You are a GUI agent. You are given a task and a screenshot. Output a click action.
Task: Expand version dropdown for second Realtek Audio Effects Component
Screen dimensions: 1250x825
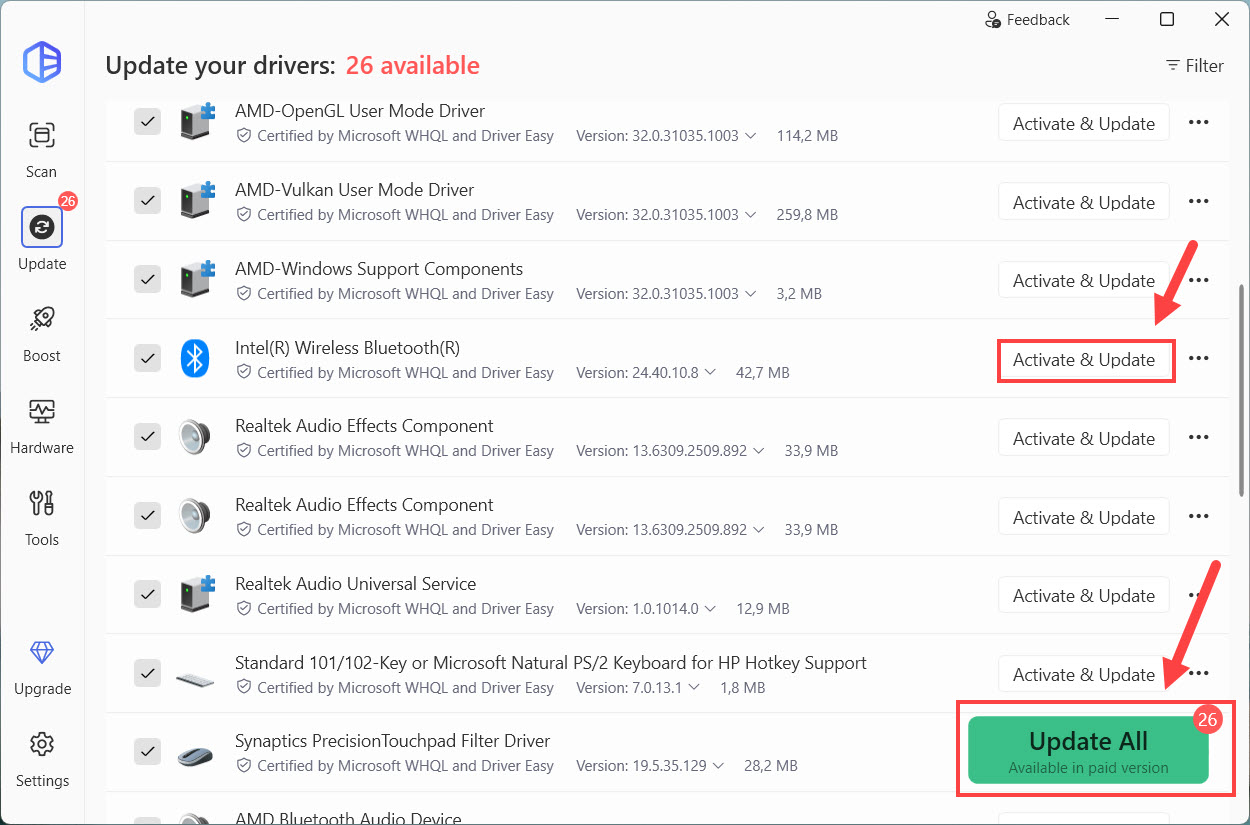(759, 530)
